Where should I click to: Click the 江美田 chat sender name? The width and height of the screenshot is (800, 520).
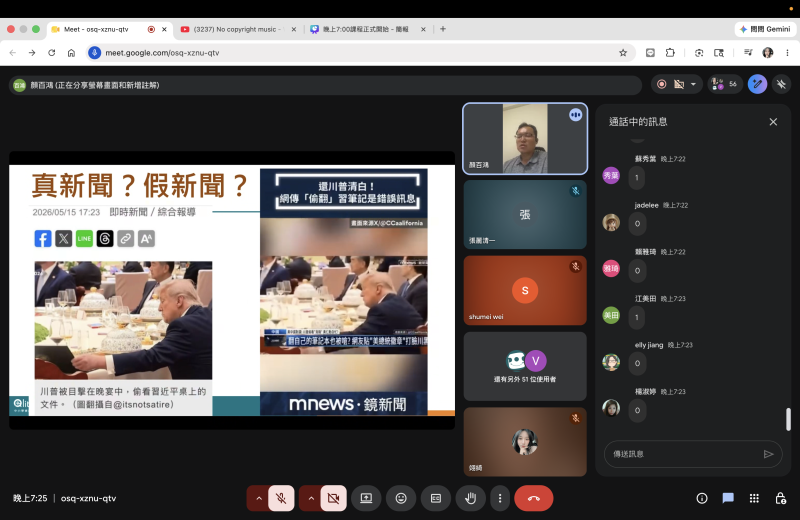645,299
